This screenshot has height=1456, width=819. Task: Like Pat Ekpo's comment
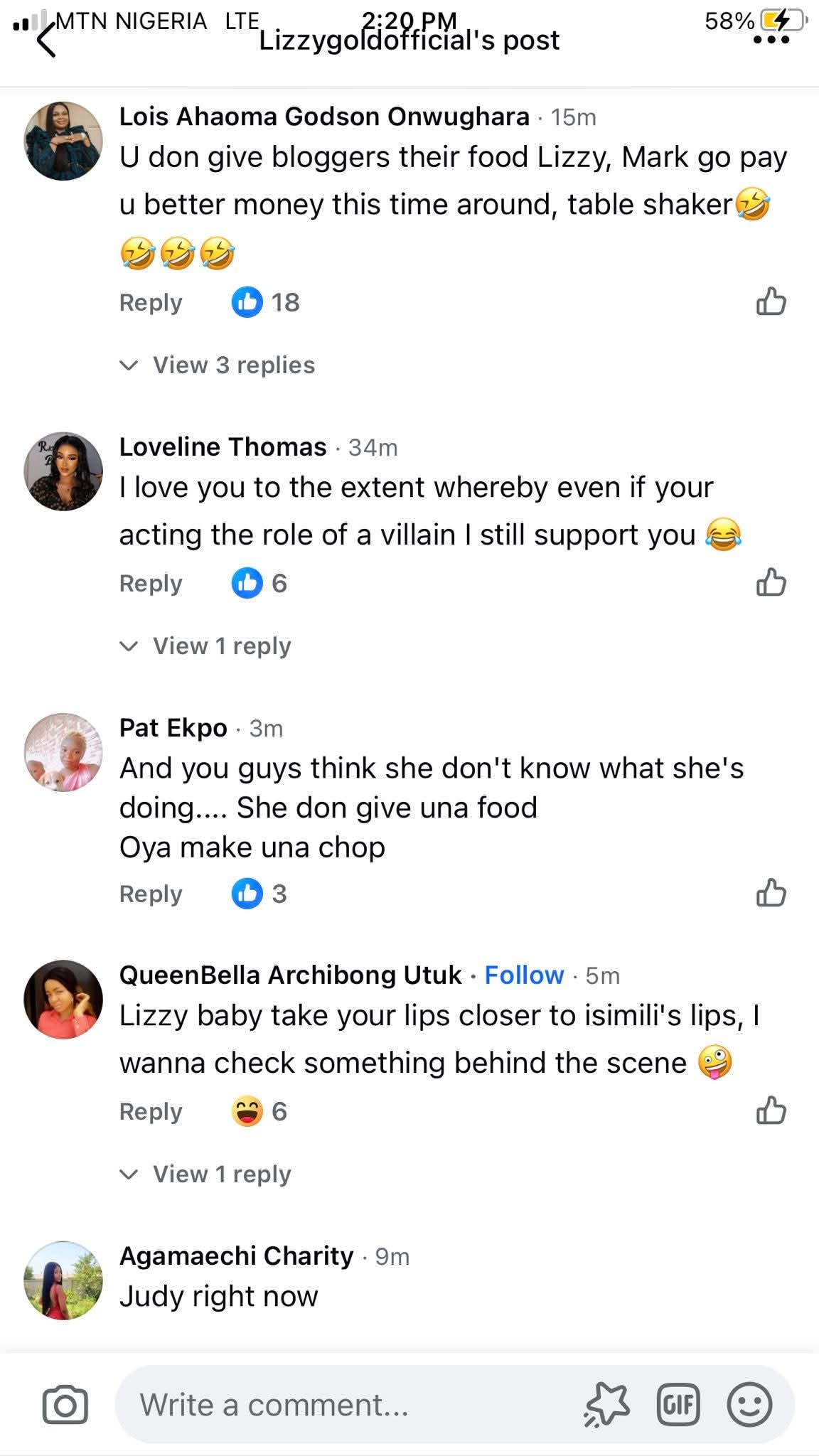(x=771, y=893)
